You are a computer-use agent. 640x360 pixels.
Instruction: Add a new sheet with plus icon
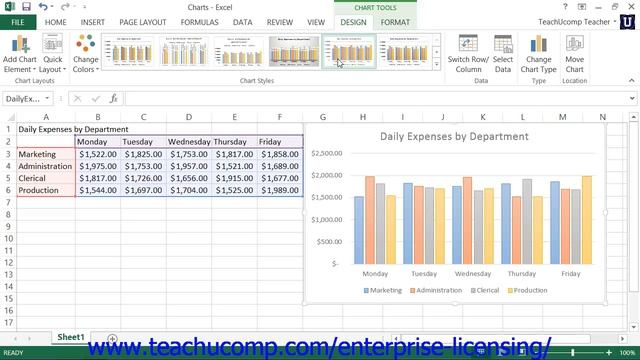pyautogui.click(x=112, y=338)
